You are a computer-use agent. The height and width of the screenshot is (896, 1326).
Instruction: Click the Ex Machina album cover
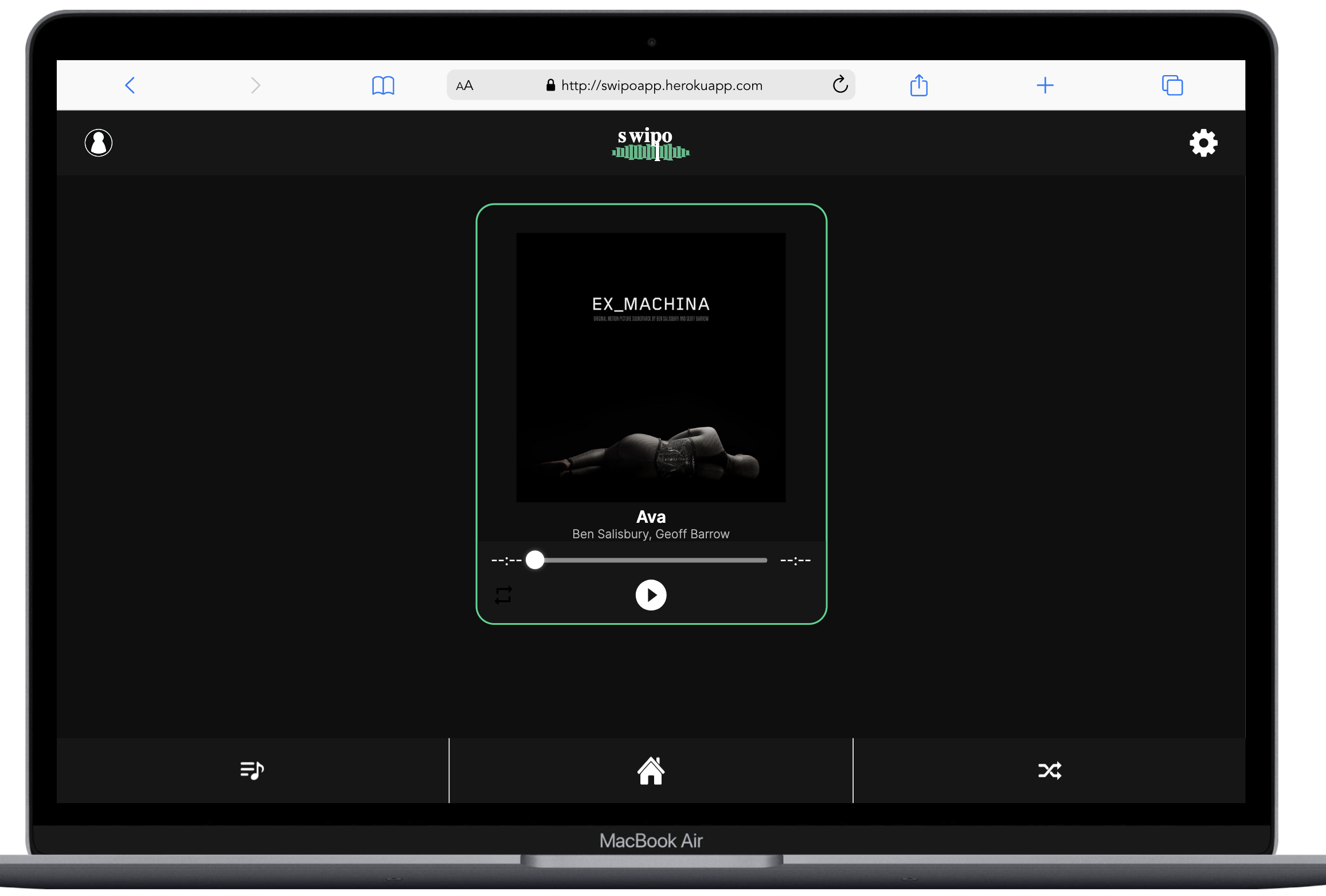click(x=651, y=367)
